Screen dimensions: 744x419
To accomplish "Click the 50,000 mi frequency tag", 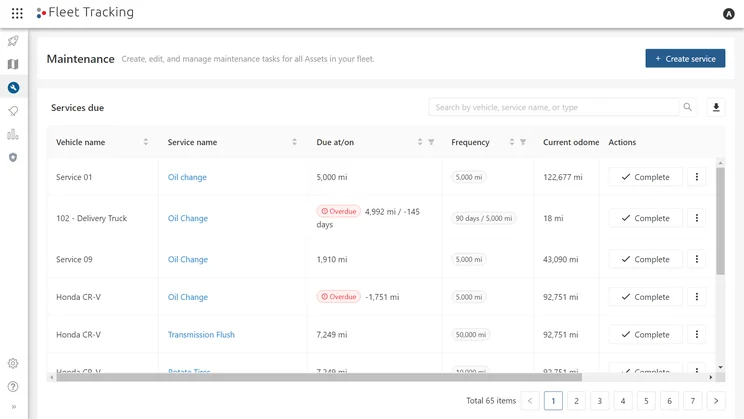I will [x=470, y=335].
